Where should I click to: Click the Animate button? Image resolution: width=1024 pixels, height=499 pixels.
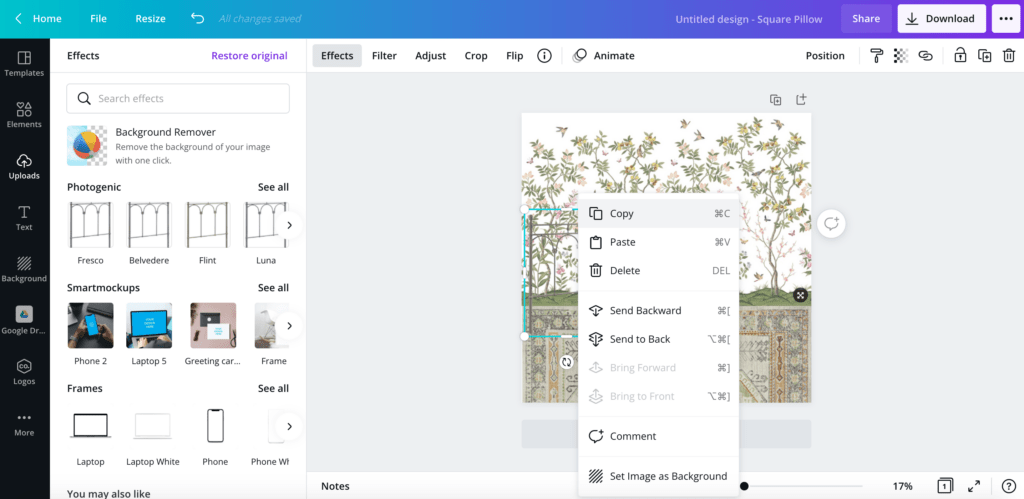(603, 56)
